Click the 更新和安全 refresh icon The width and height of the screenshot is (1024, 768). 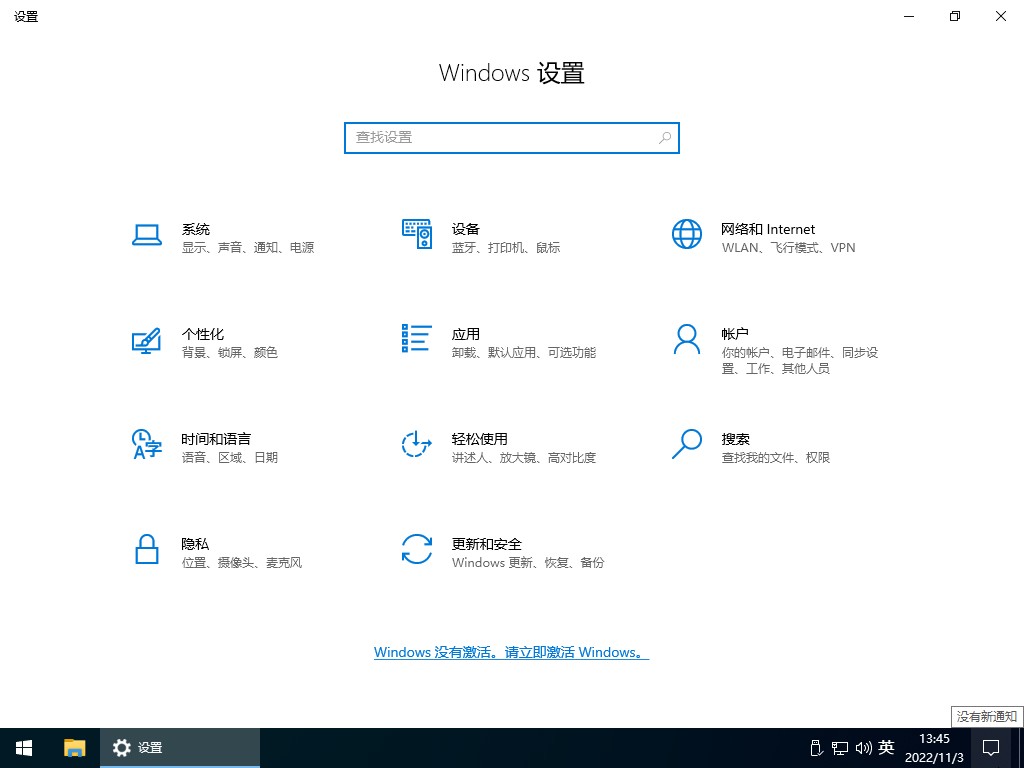(x=417, y=550)
